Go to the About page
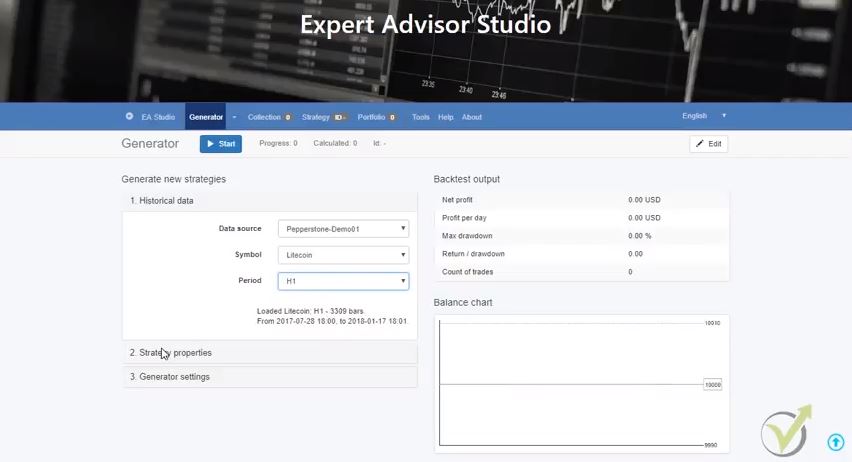Image resolution: width=852 pixels, height=462 pixels. [x=472, y=117]
